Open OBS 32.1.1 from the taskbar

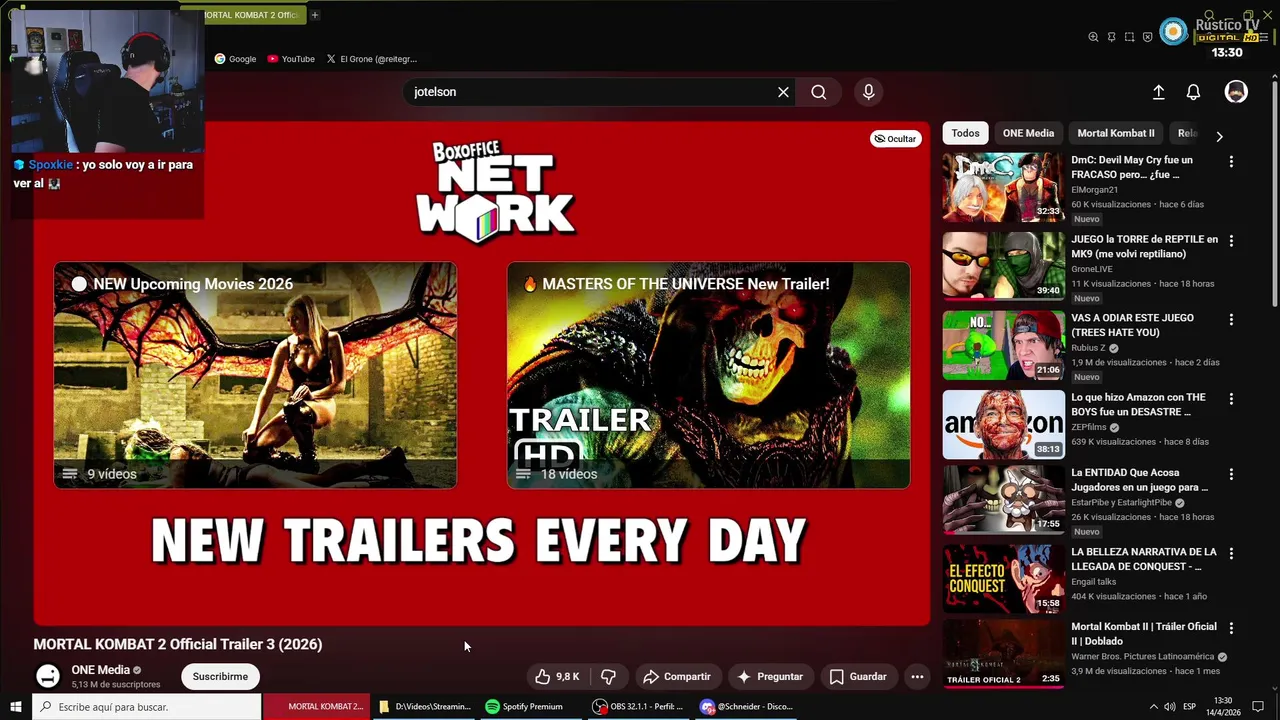[x=638, y=707]
